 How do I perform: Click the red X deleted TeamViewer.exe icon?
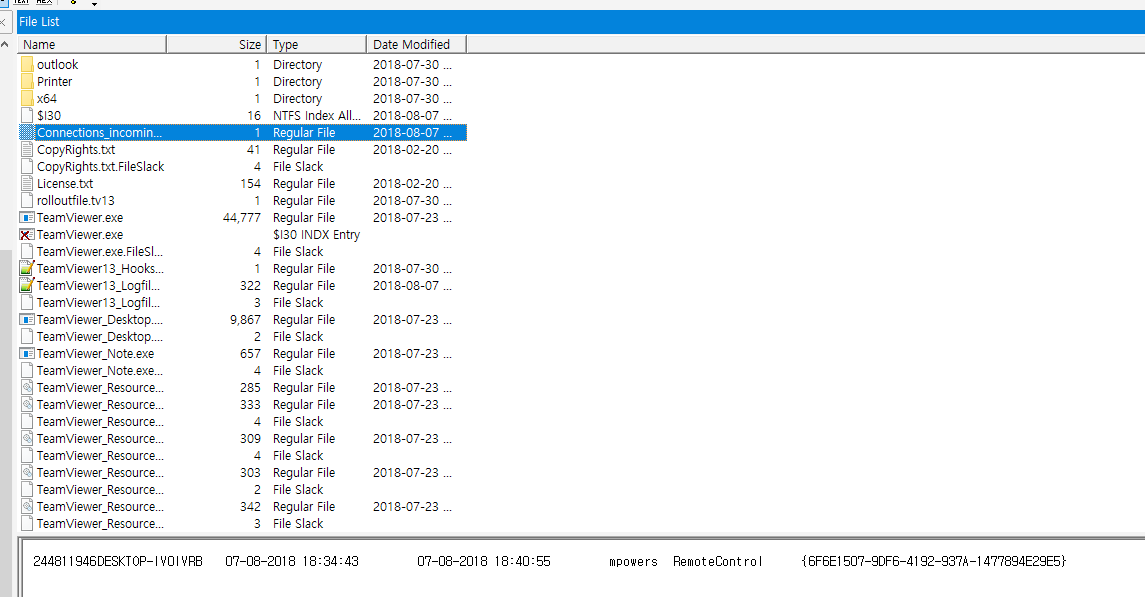tap(27, 234)
